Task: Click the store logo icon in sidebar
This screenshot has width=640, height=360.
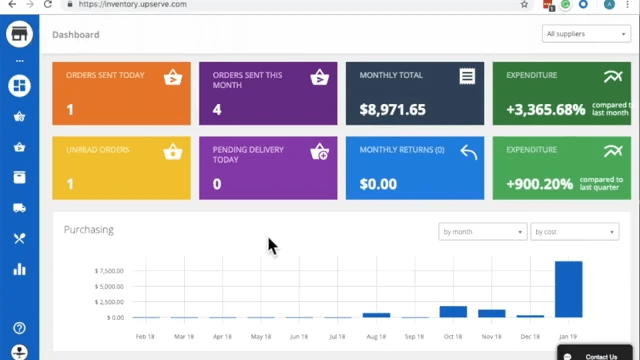Action: tap(19, 34)
